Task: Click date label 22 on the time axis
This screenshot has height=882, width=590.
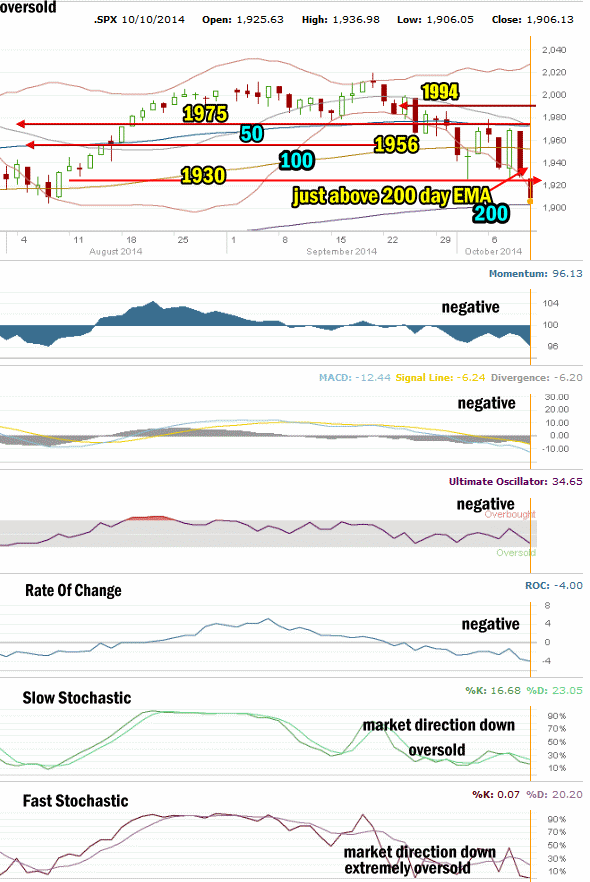Action: click(x=393, y=240)
